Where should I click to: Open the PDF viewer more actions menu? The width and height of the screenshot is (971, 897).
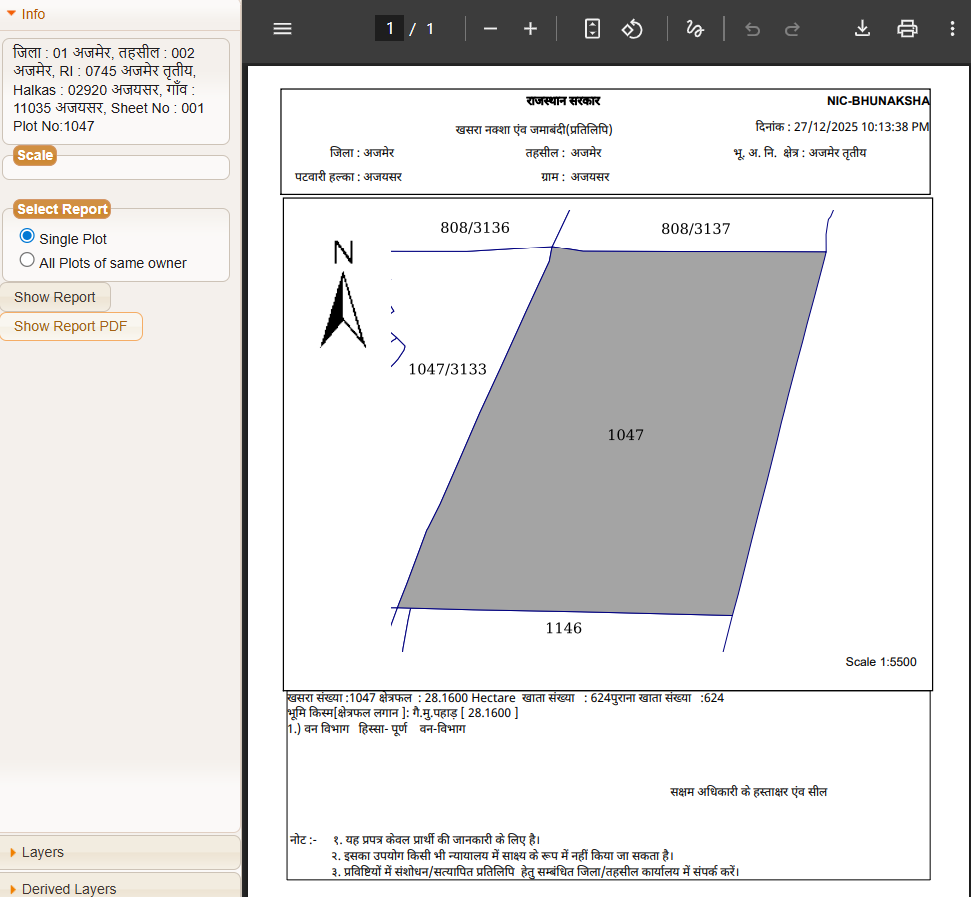click(951, 29)
